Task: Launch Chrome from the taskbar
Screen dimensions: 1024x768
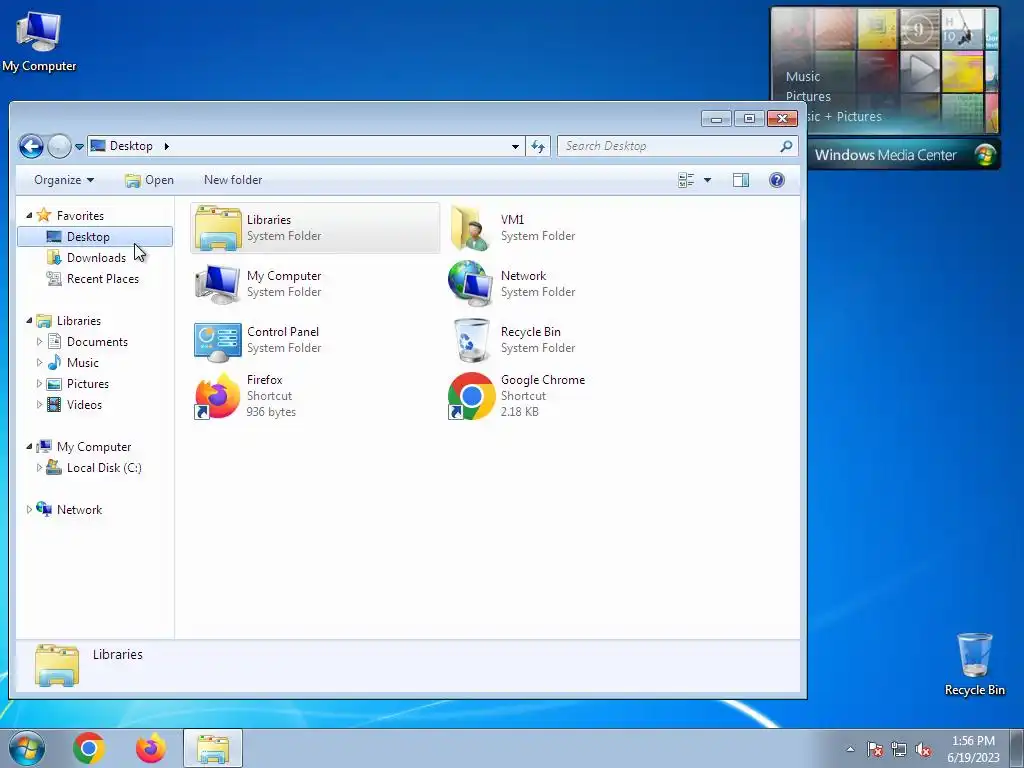Action: point(89,748)
